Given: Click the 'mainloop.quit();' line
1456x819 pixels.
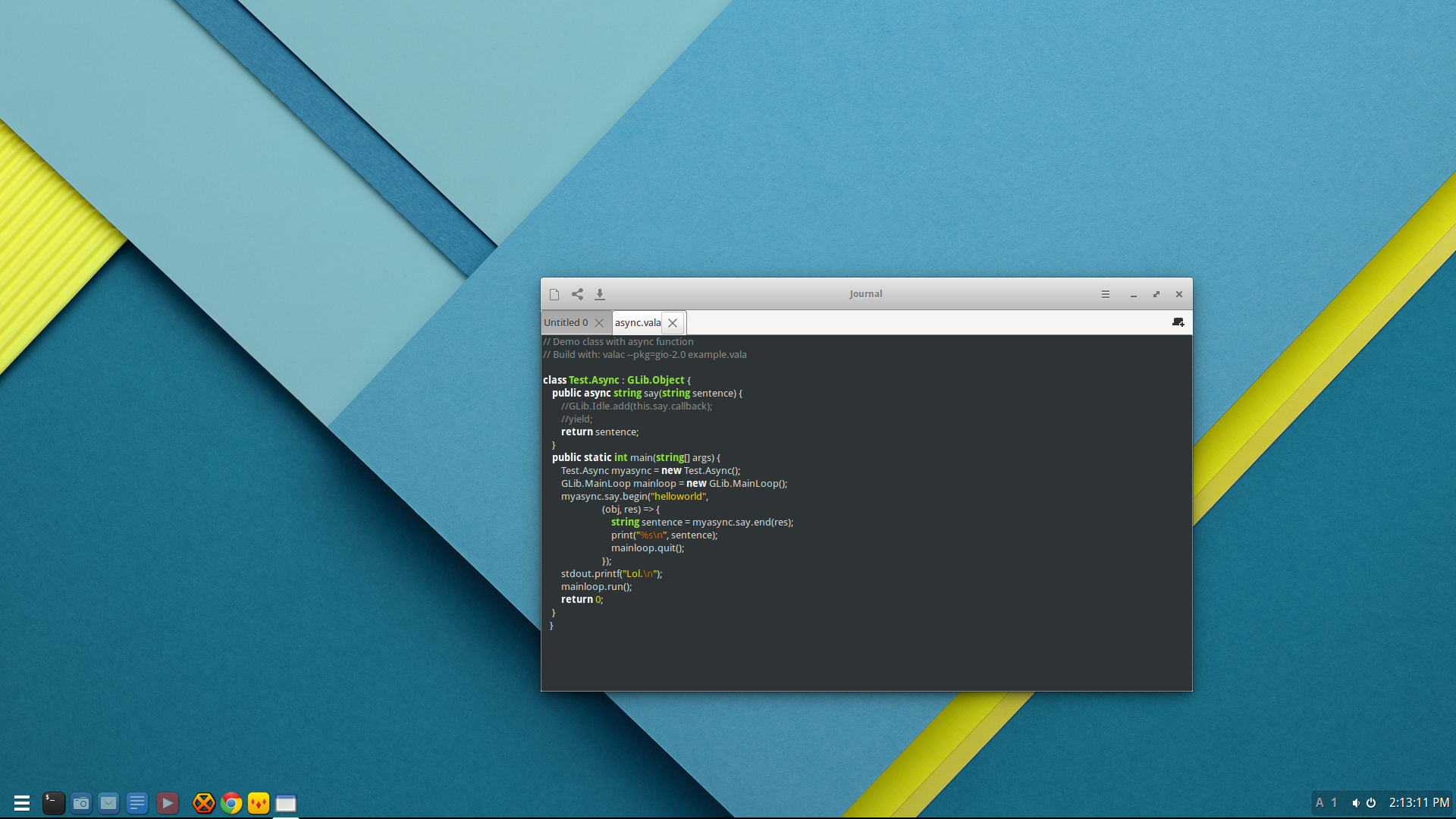Looking at the screenshot, I should [648, 548].
